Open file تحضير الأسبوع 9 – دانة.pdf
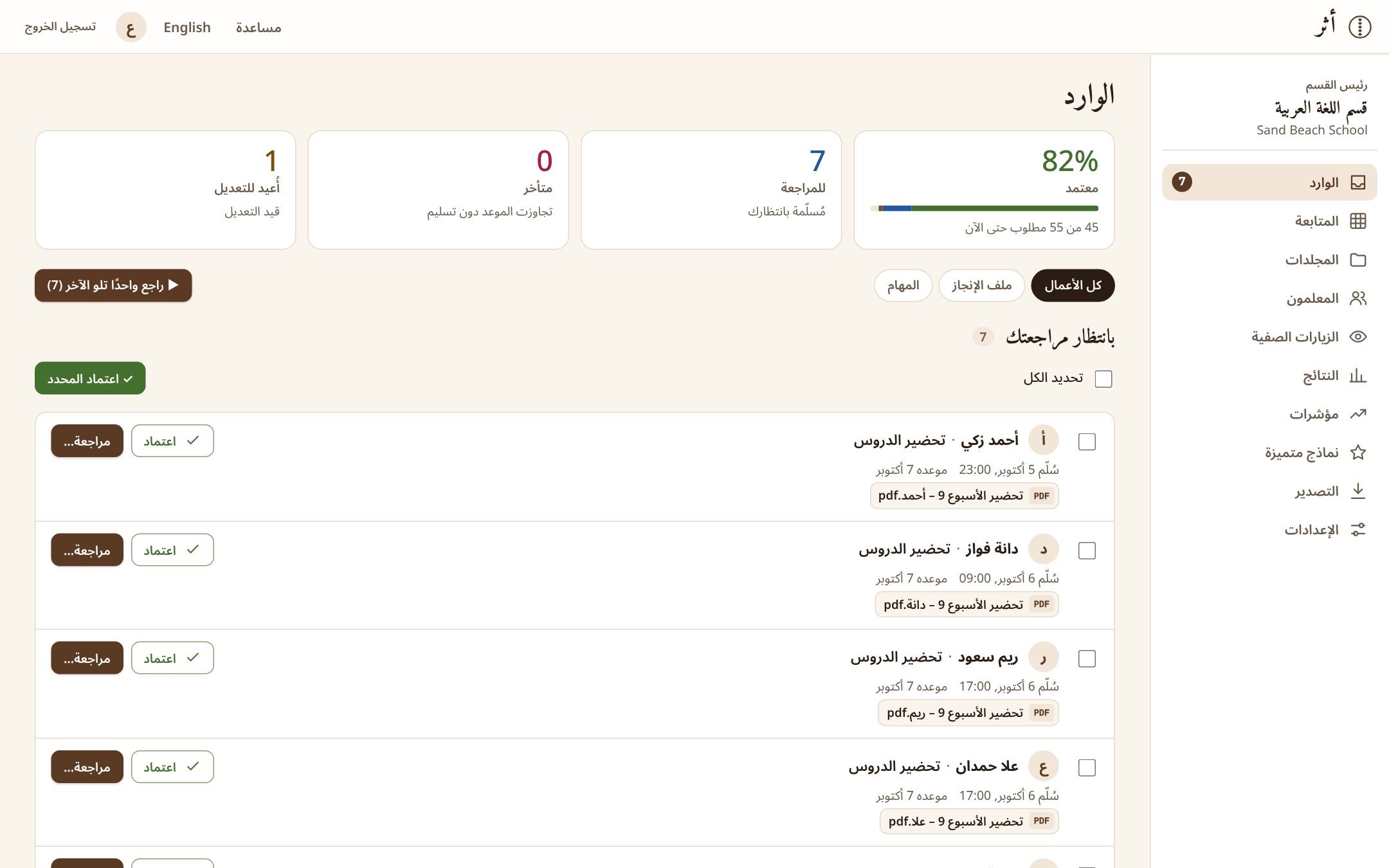Screen dimensions: 1389x868 coord(967,604)
